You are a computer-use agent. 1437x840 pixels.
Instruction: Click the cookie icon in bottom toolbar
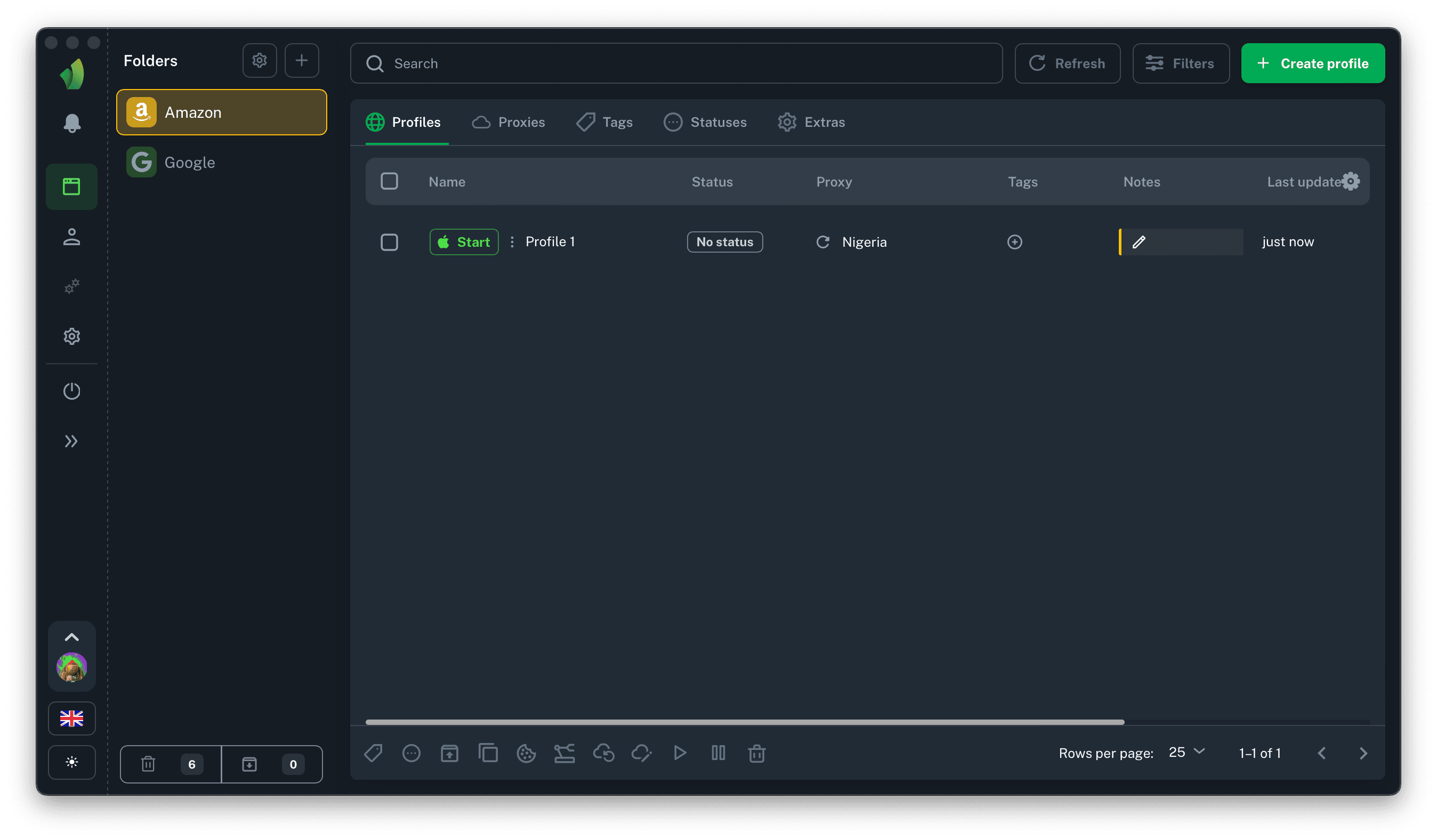click(x=526, y=753)
